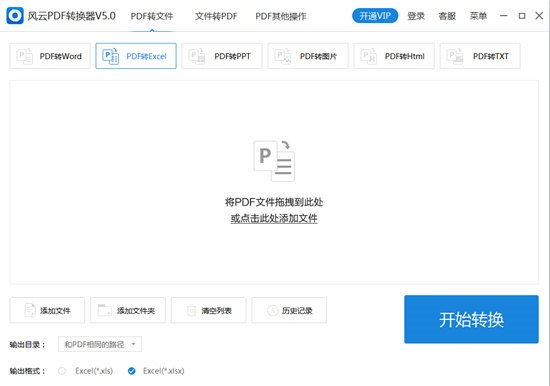Open the PDF转文件 tab

pos(152,16)
